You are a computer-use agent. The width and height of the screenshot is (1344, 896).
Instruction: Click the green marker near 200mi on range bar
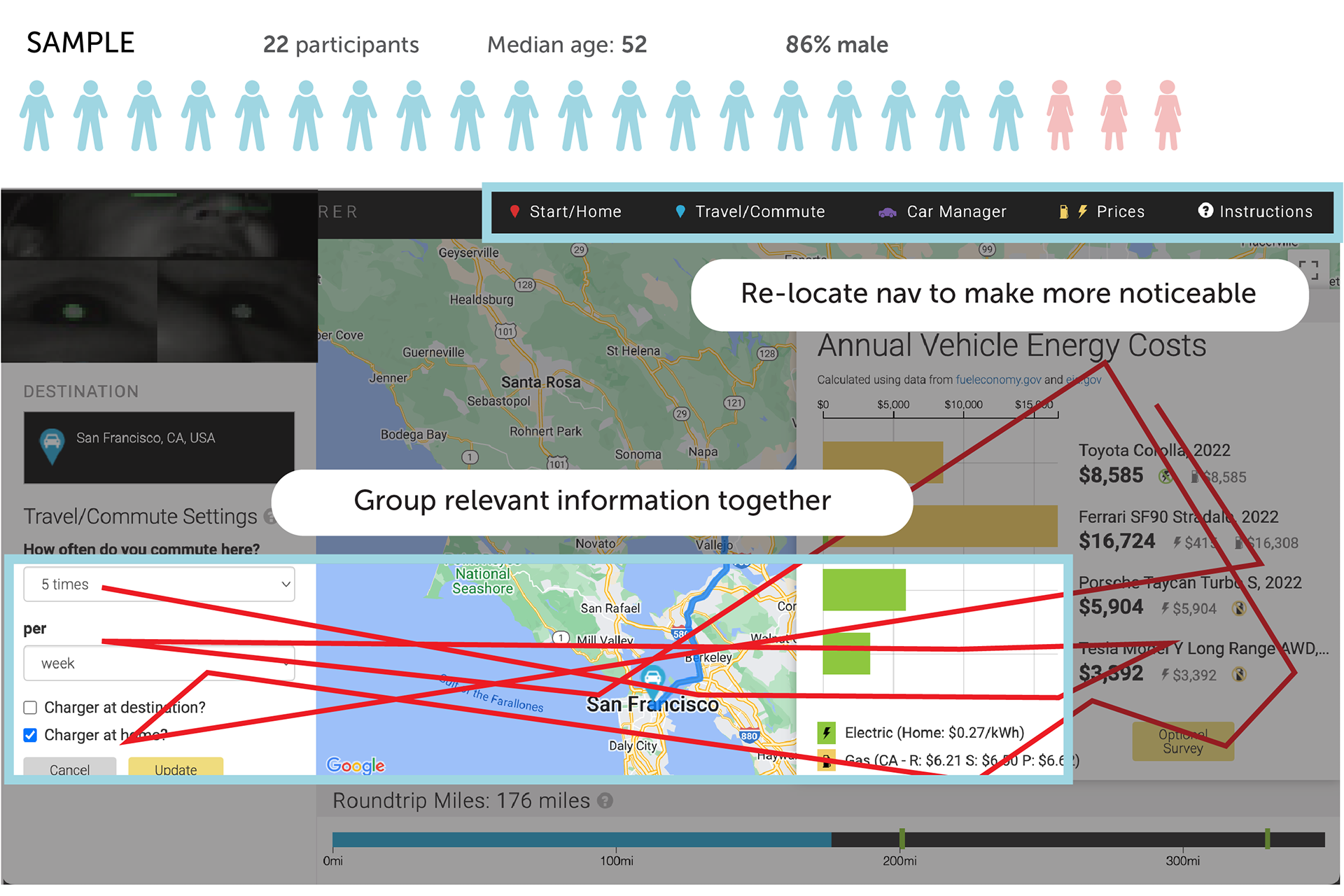click(x=902, y=839)
